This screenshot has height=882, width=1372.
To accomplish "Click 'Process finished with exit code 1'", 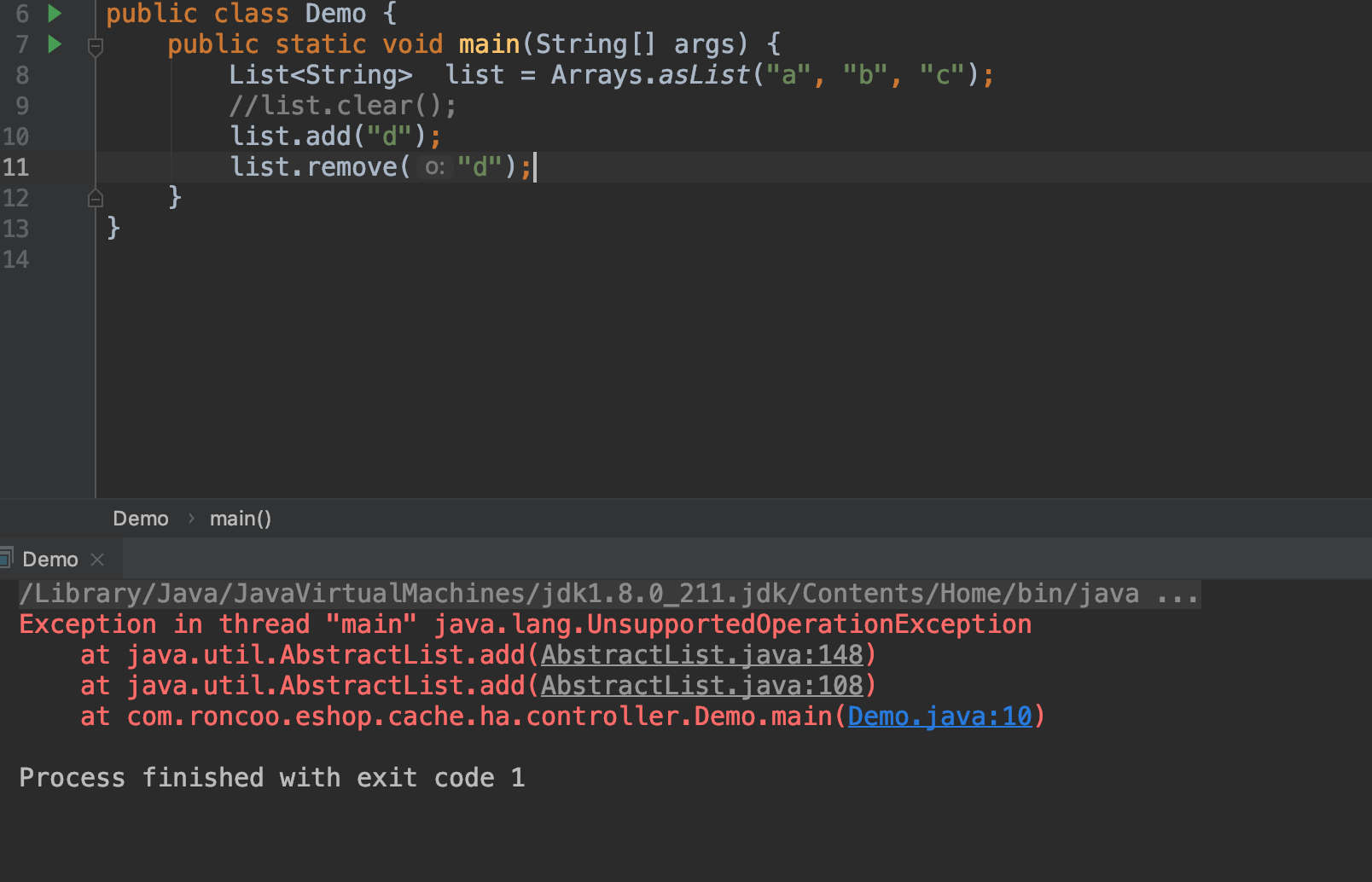I will pyautogui.click(x=272, y=778).
